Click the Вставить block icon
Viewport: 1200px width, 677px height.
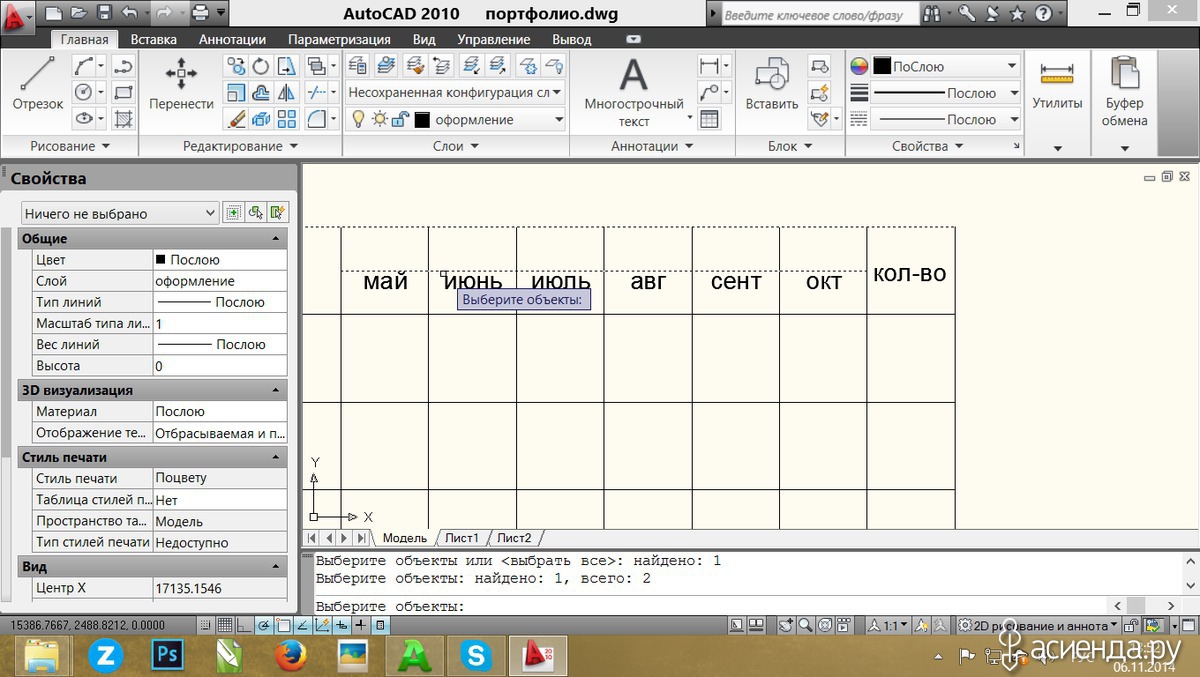772,84
